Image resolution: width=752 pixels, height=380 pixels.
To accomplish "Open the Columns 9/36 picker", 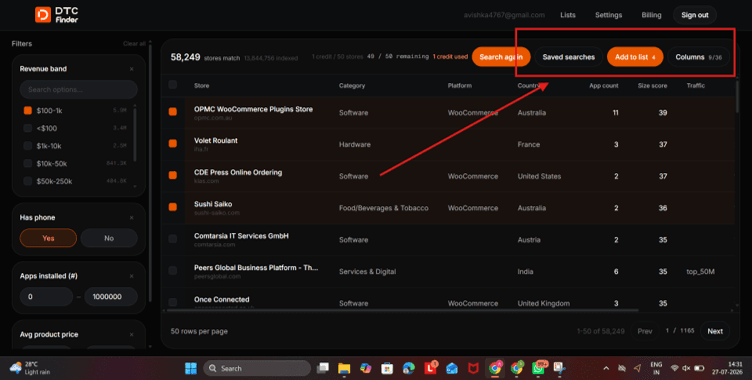I will pyautogui.click(x=698, y=57).
